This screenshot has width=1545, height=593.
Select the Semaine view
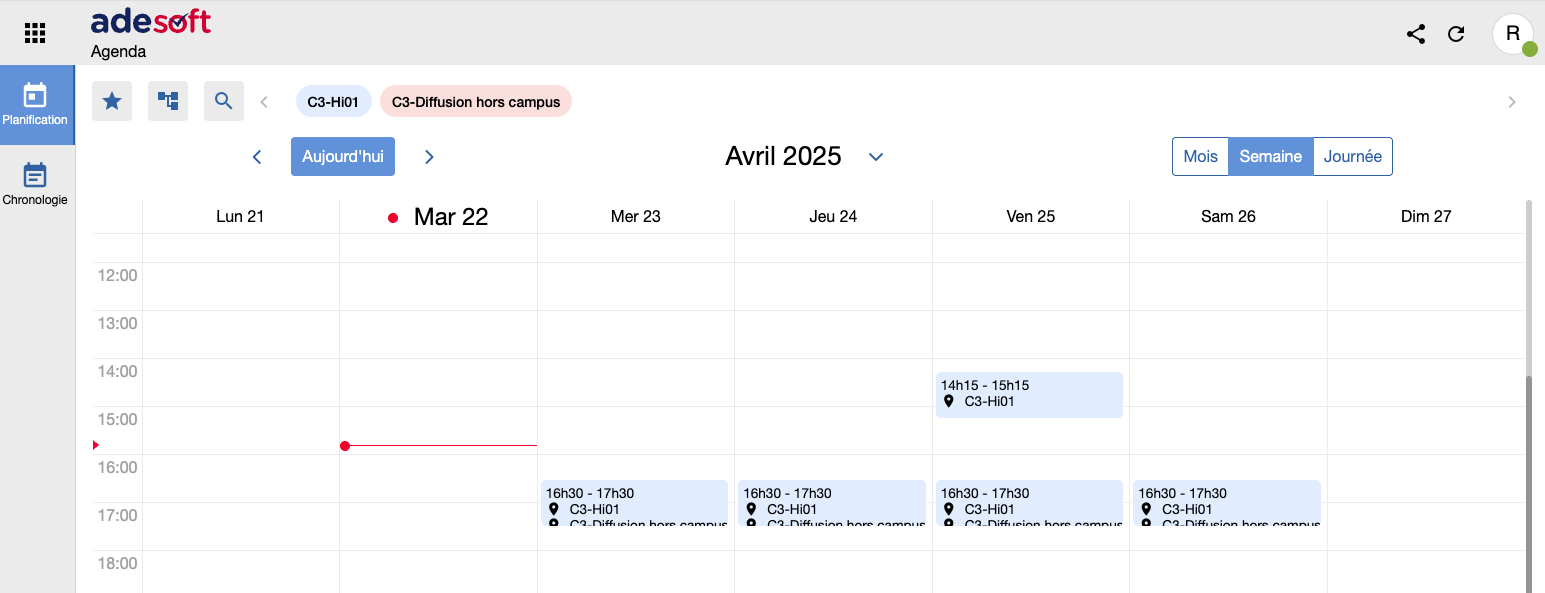1270,157
